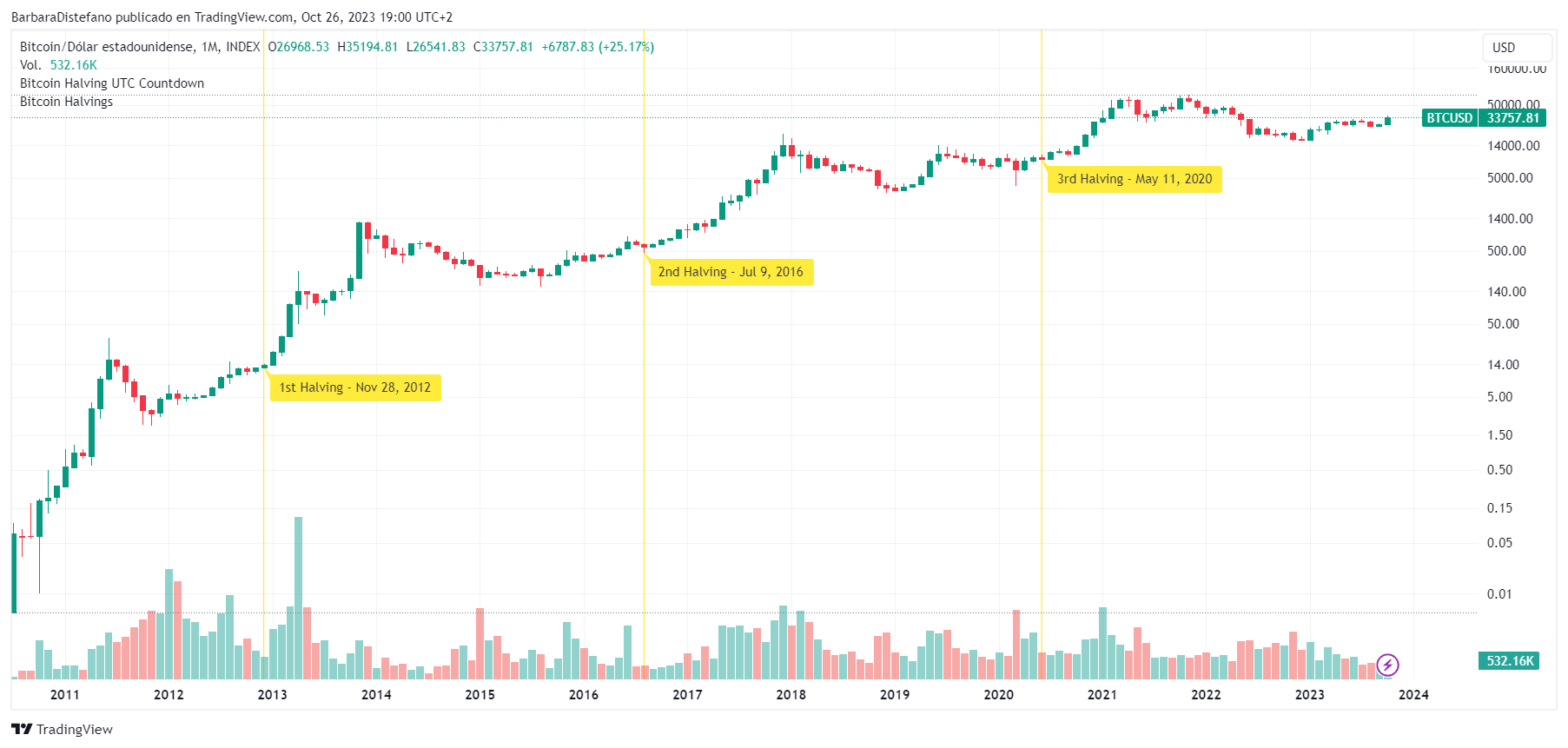Select the 2nd Halving Jul 9, 2016 label

tap(731, 272)
